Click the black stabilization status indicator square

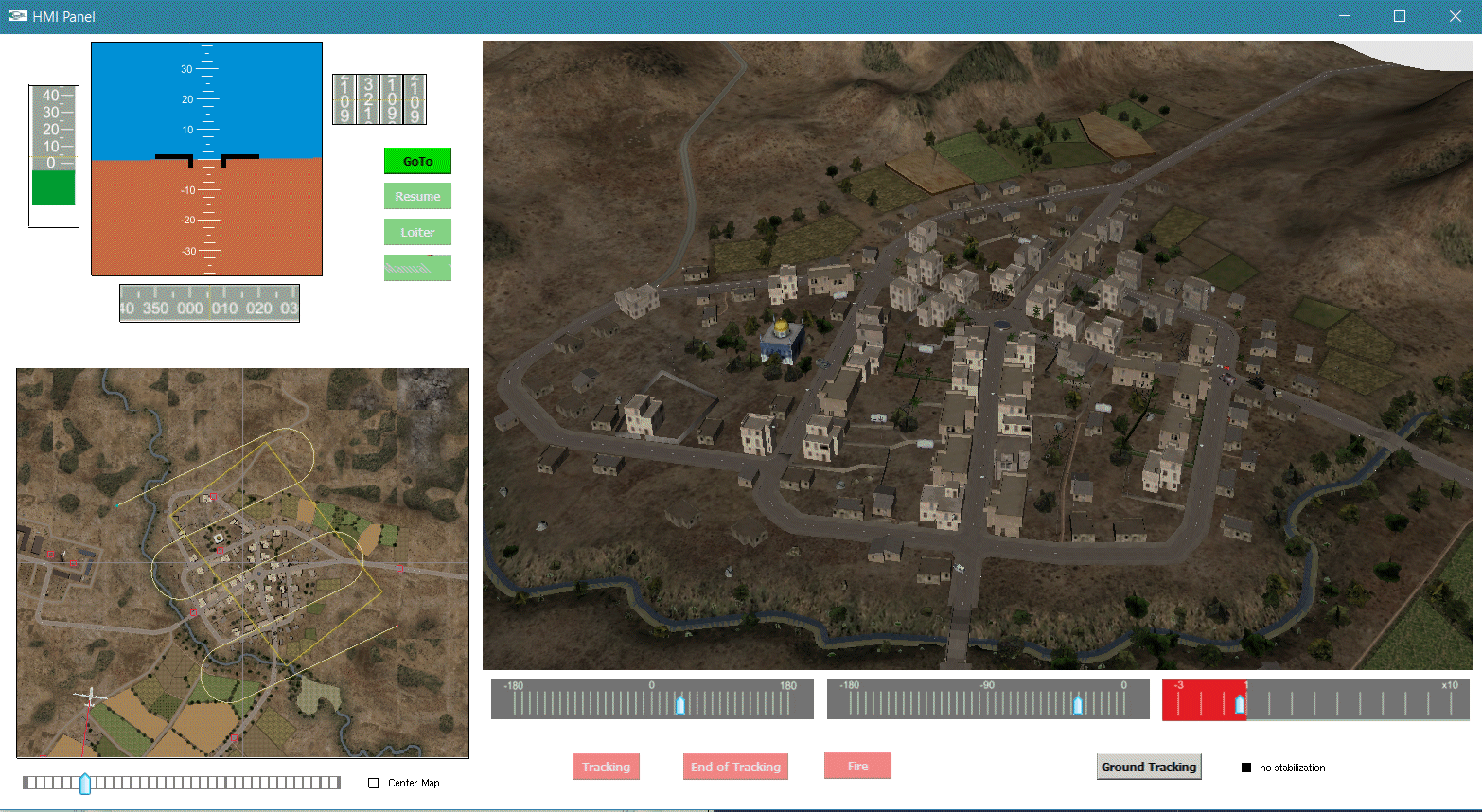click(x=1246, y=768)
